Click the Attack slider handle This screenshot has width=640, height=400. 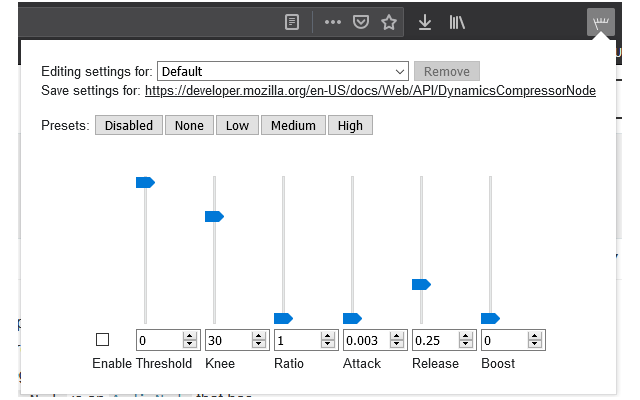[352, 318]
